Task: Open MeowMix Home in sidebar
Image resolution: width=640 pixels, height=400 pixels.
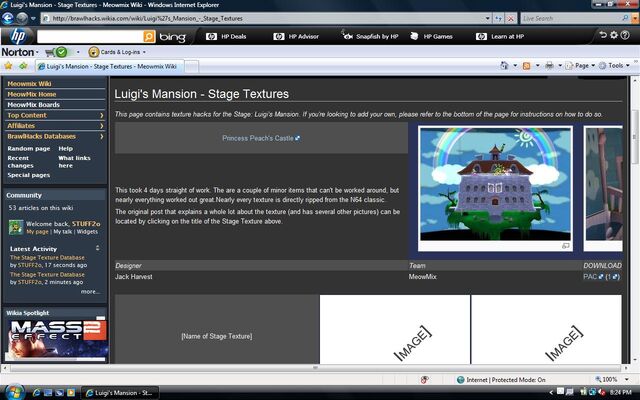Action: click(x=32, y=94)
